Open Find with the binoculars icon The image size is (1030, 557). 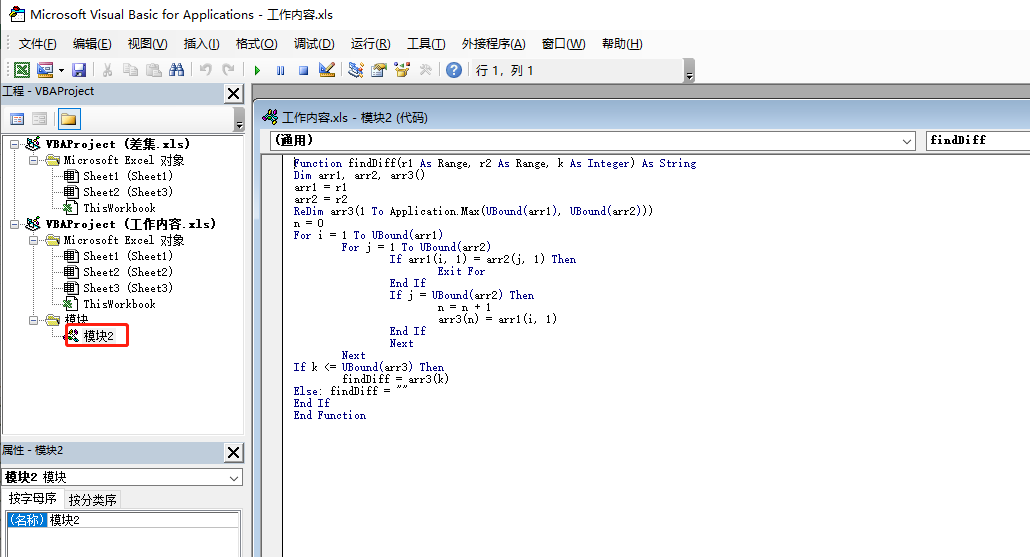point(176,70)
